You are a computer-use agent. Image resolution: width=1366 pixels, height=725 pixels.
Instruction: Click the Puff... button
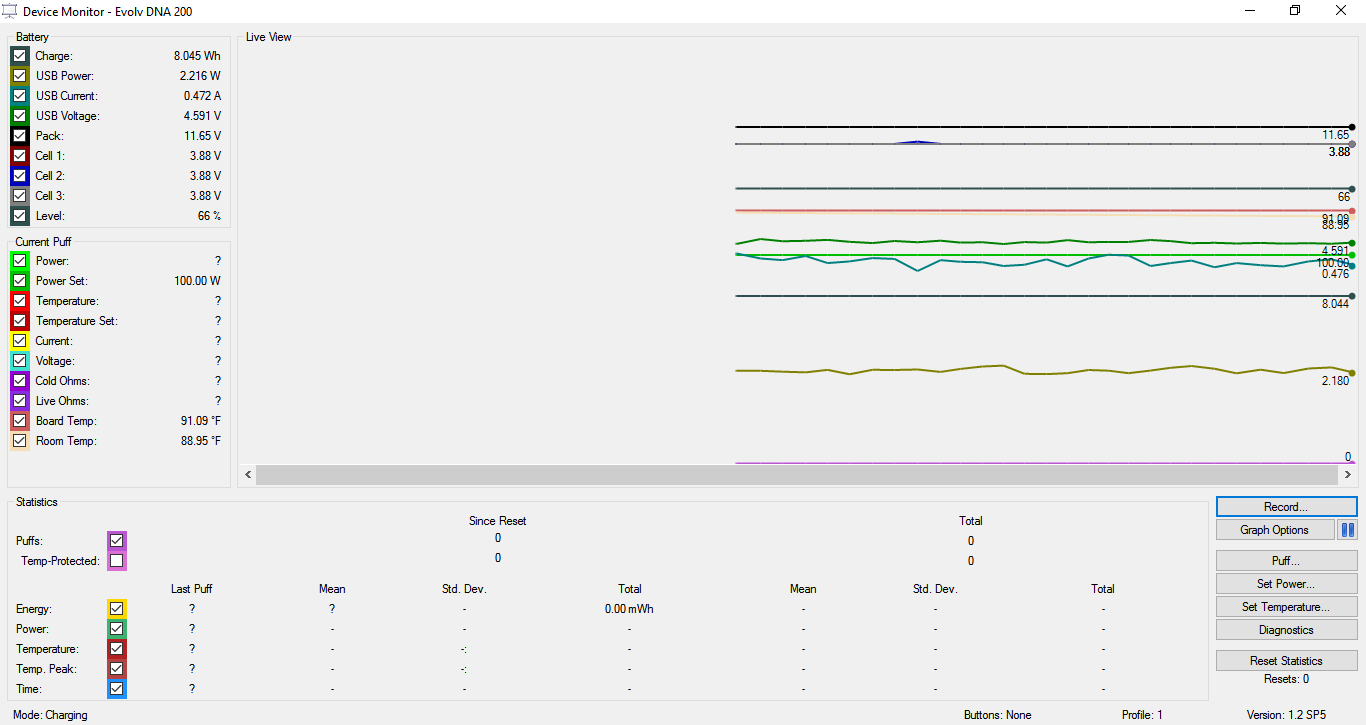tap(1286, 561)
